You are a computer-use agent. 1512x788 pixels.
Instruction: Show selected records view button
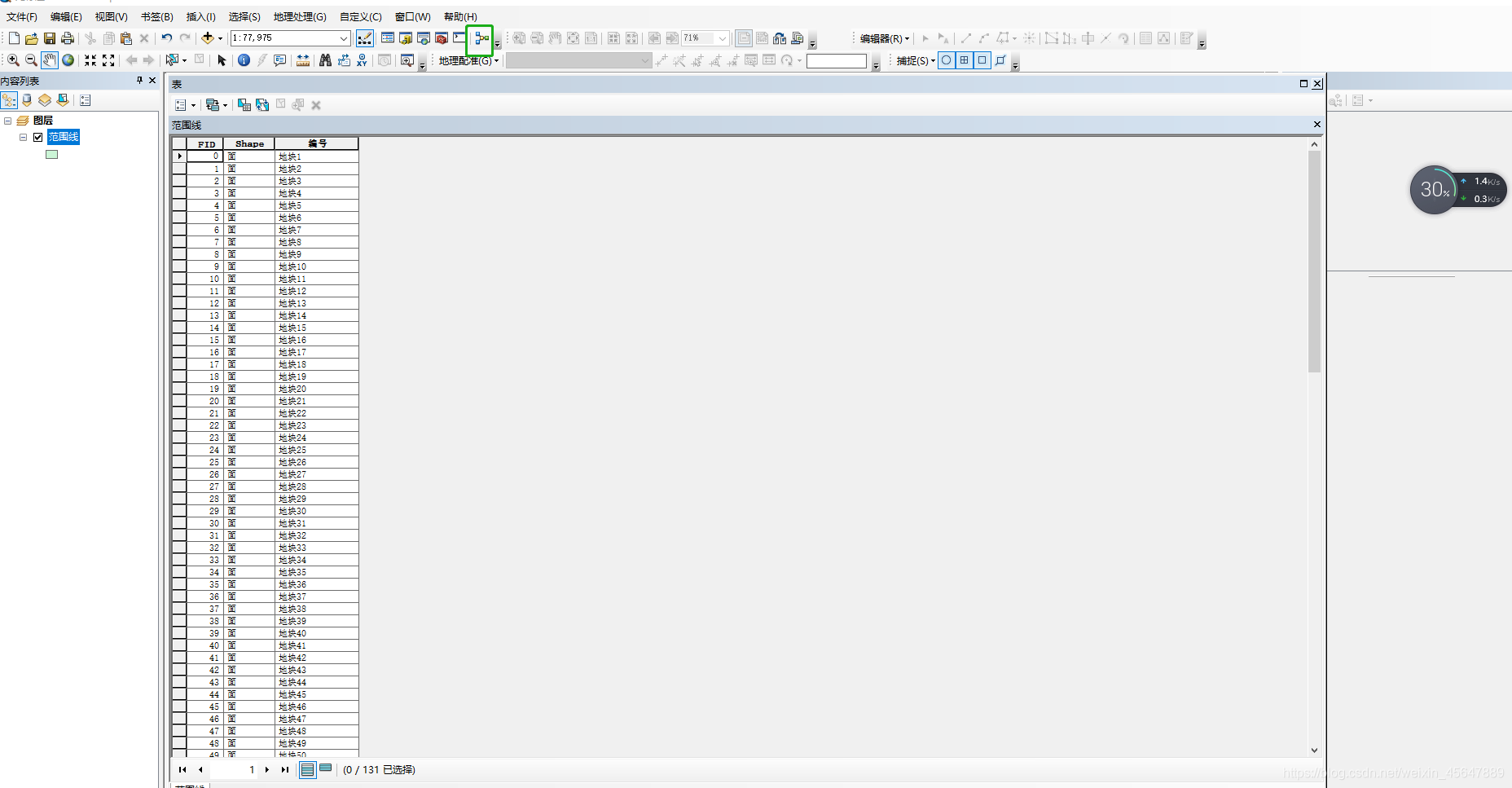tap(326, 769)
